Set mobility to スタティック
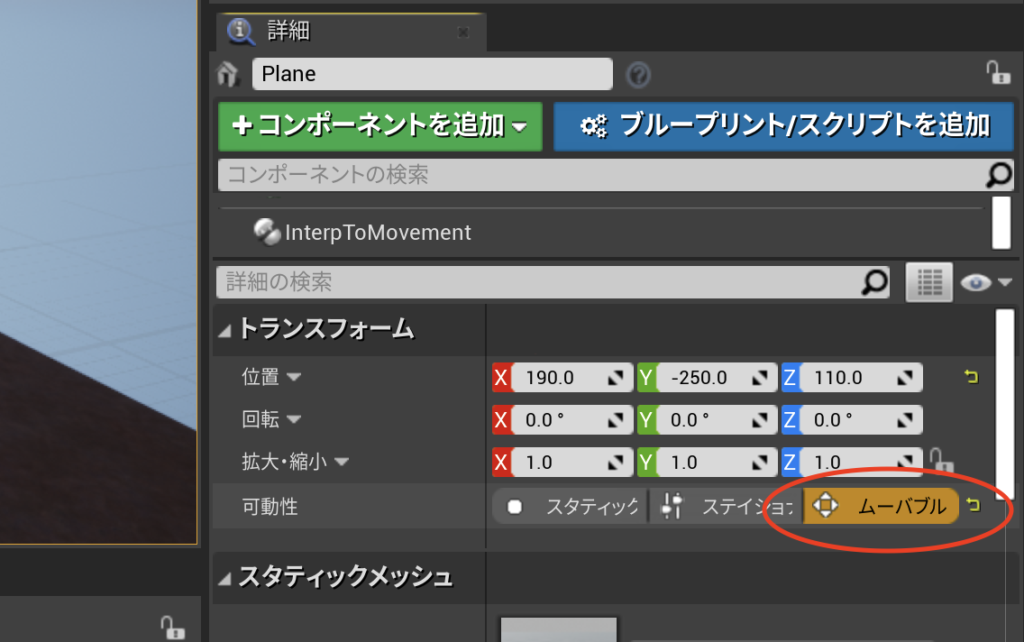1024x642 pixels. (570, 507)
